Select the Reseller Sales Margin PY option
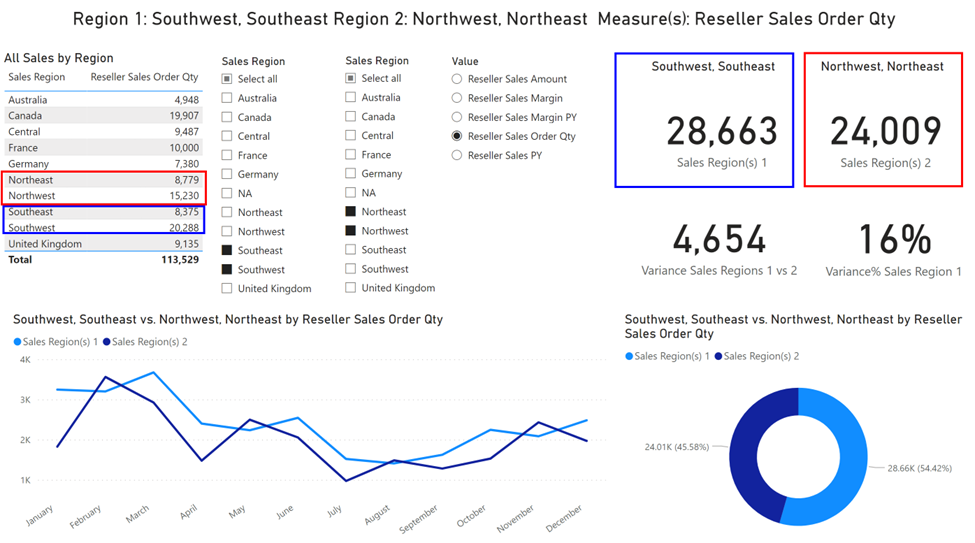Image resolution: width=975 pixels, height=543 pixels. point(457,117)
